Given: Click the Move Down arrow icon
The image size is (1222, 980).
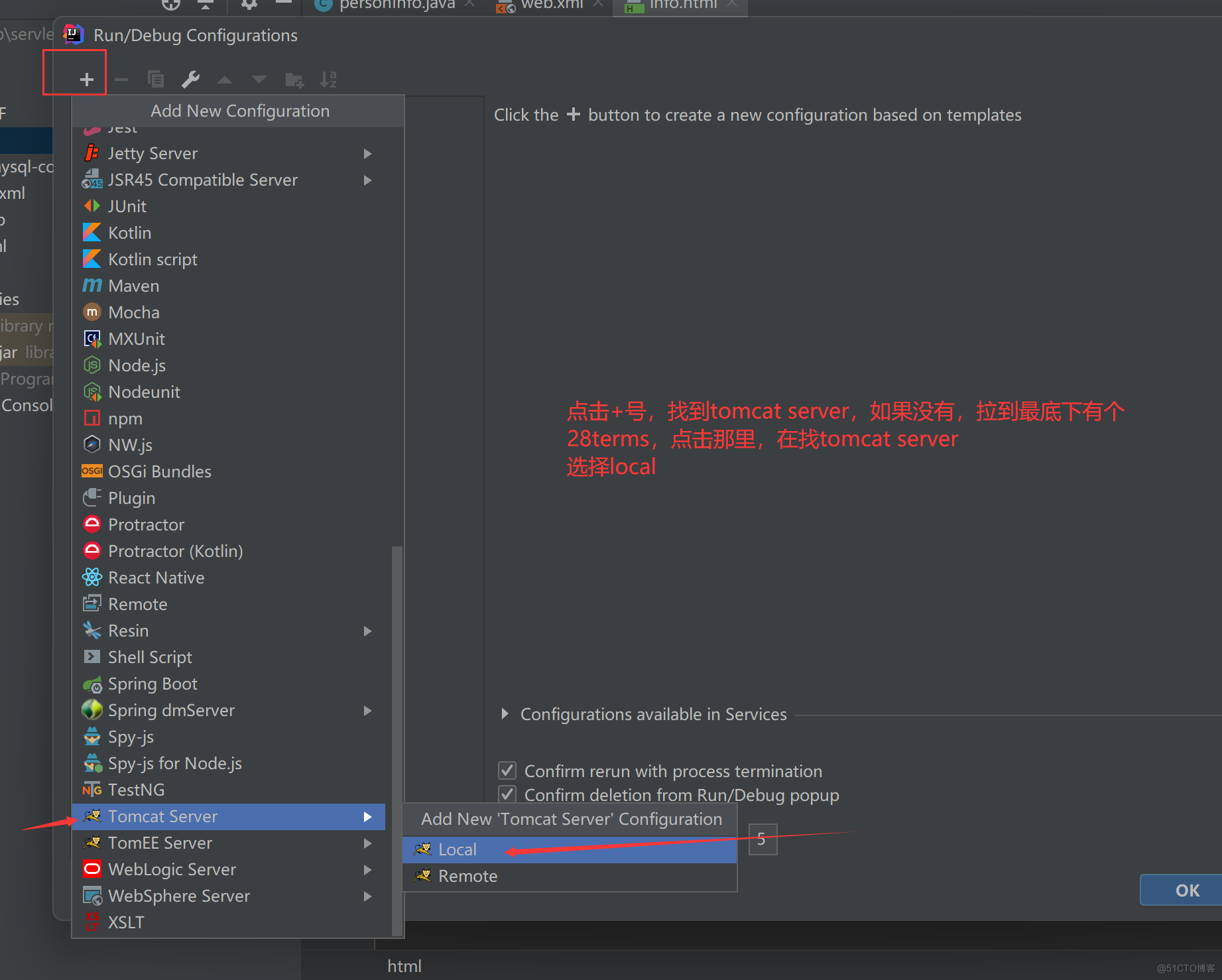Looking at the screenshot, I should click(259, 80).
